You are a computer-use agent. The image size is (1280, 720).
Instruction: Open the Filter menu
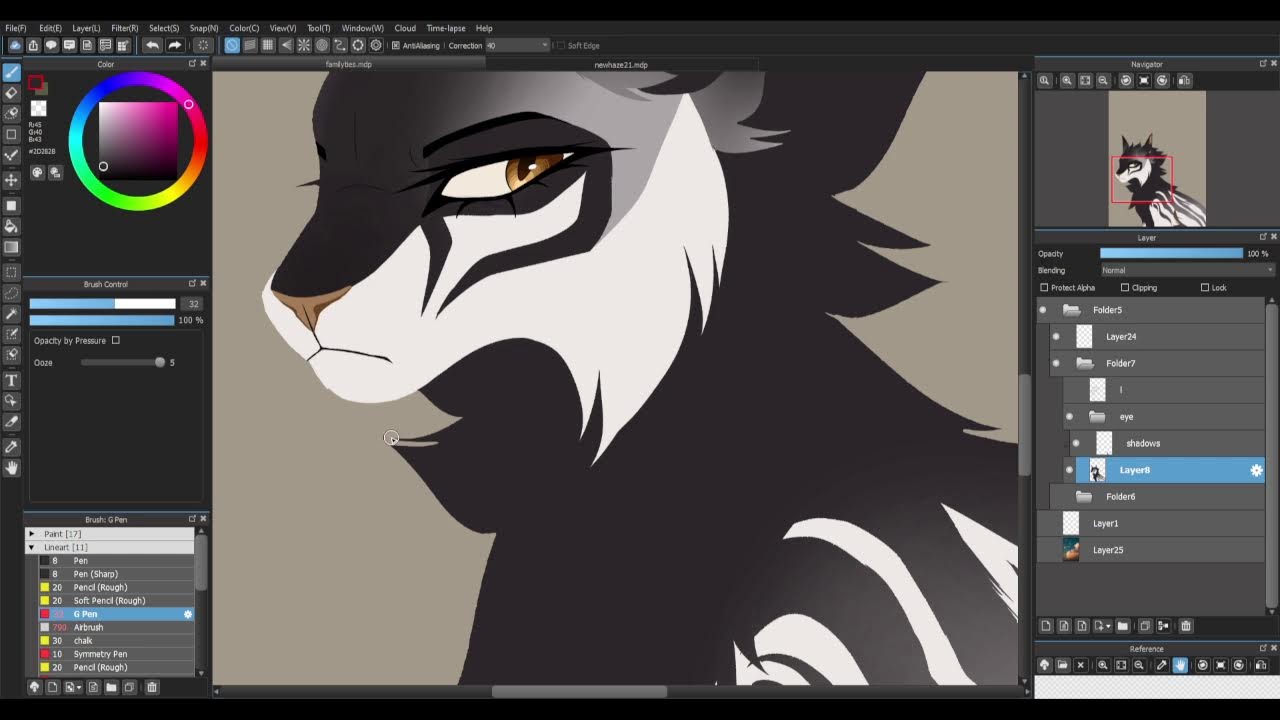coord(125,28)
